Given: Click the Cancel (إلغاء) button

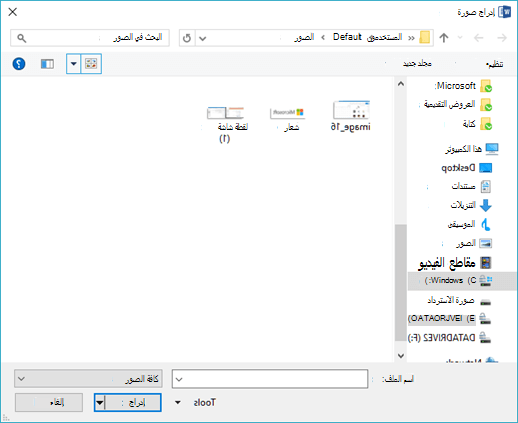Looking at the screenshot, I should pos(49,403).
